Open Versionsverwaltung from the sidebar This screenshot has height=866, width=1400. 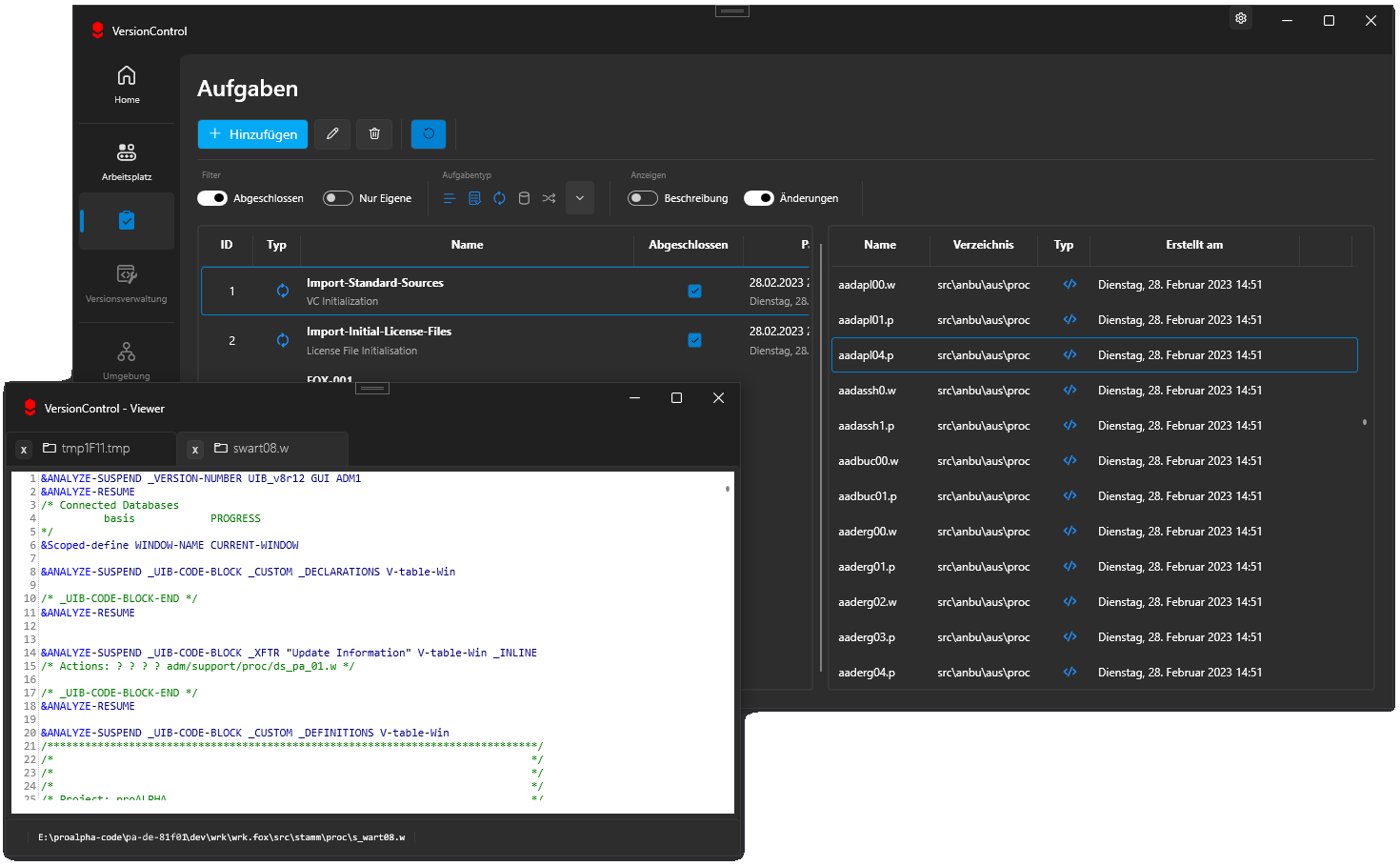(x=127, y=283)
